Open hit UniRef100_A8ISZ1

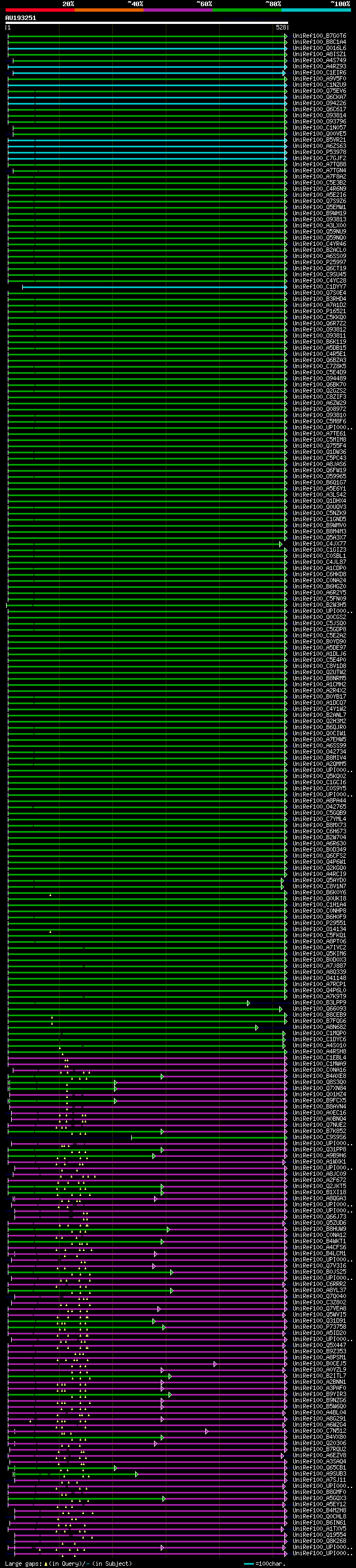[319, 54]
